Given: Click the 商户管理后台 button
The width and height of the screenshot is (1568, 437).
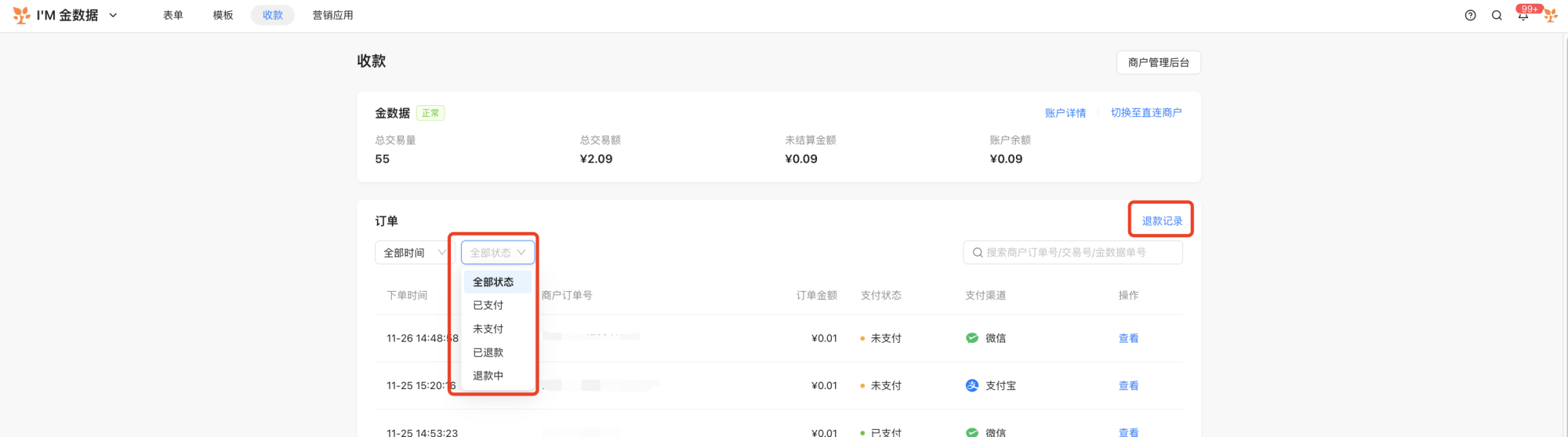Looking at the screenshot, I should point(1158,62).
